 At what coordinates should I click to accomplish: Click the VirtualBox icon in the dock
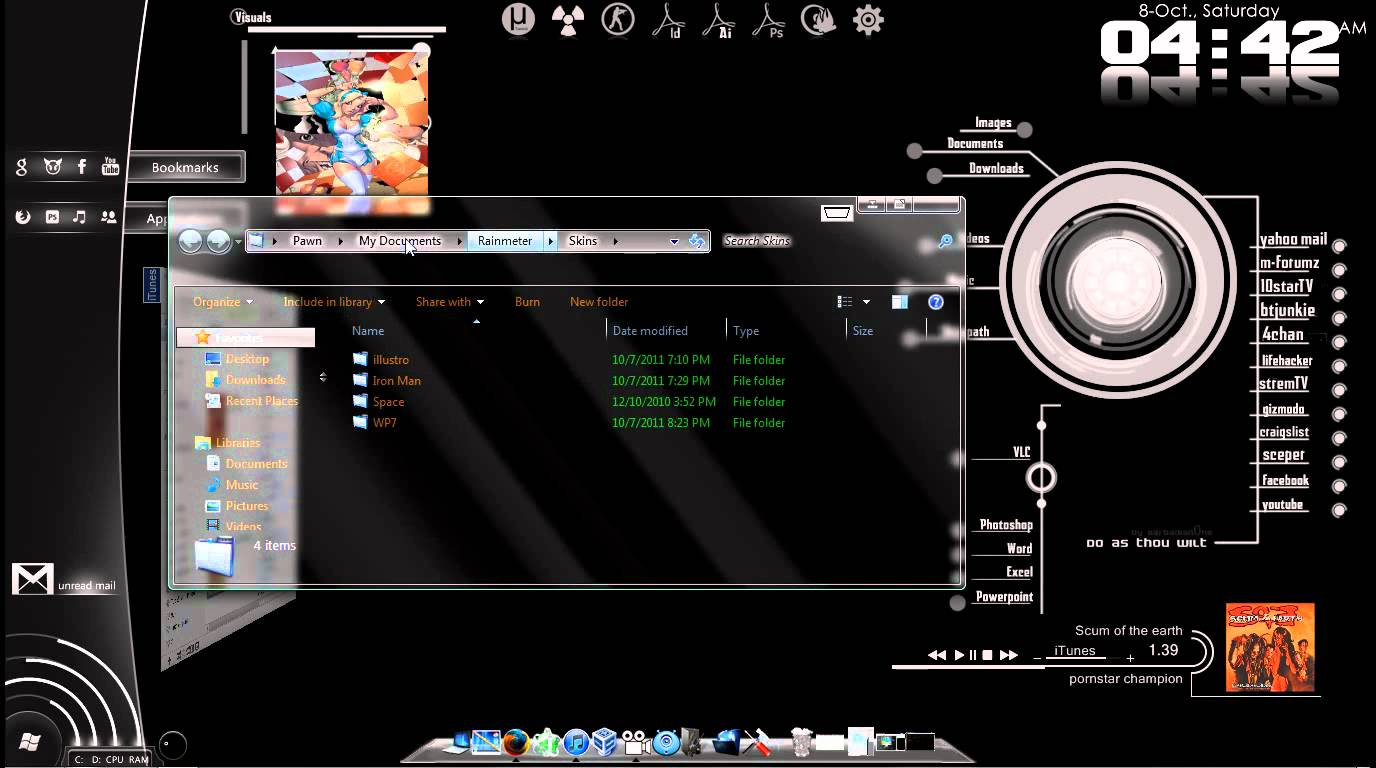[x=605, y=743]
